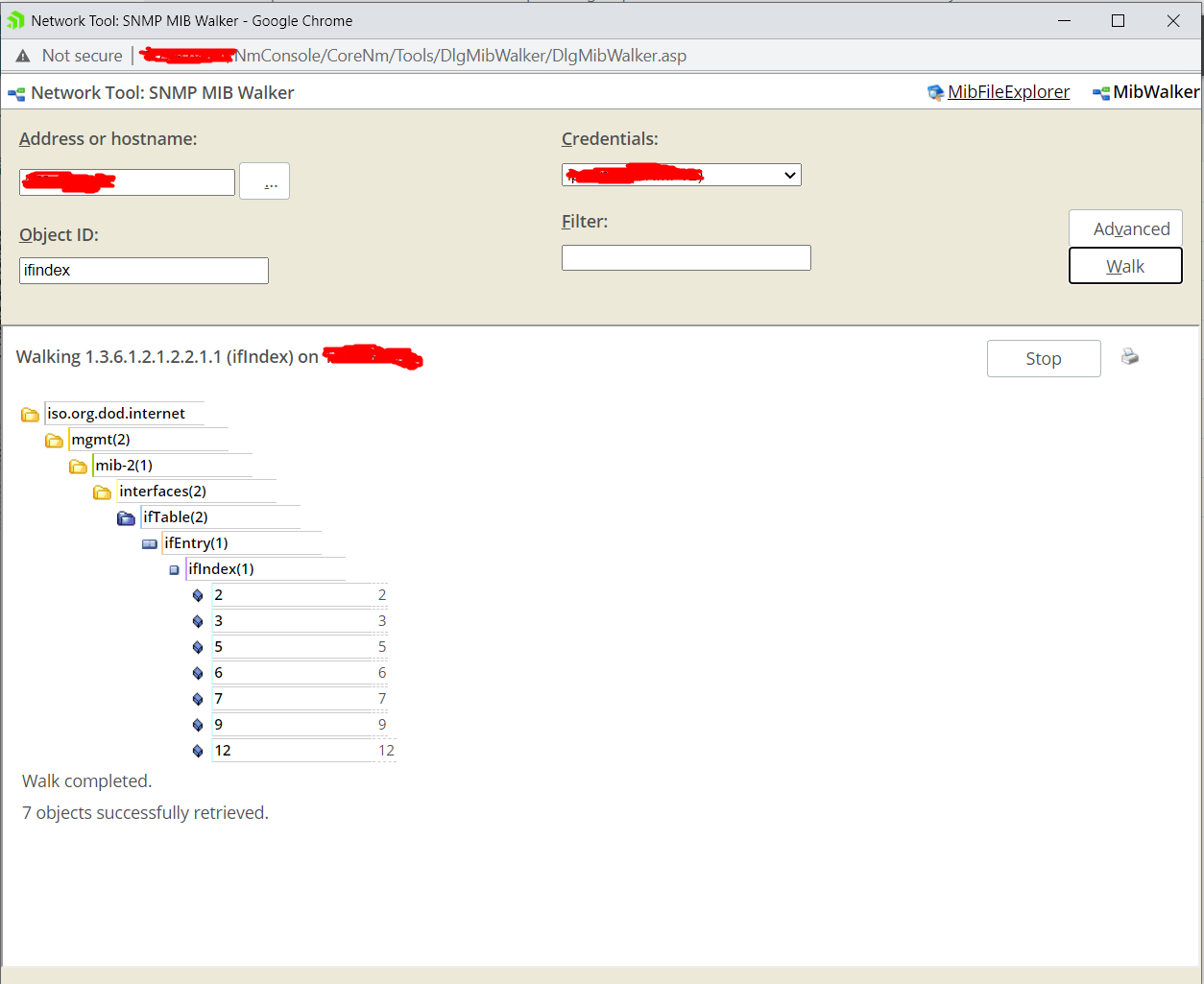Screen dimensions: 1204x984
Task: Click the Network Tool title icon
Action: (16, 93)
